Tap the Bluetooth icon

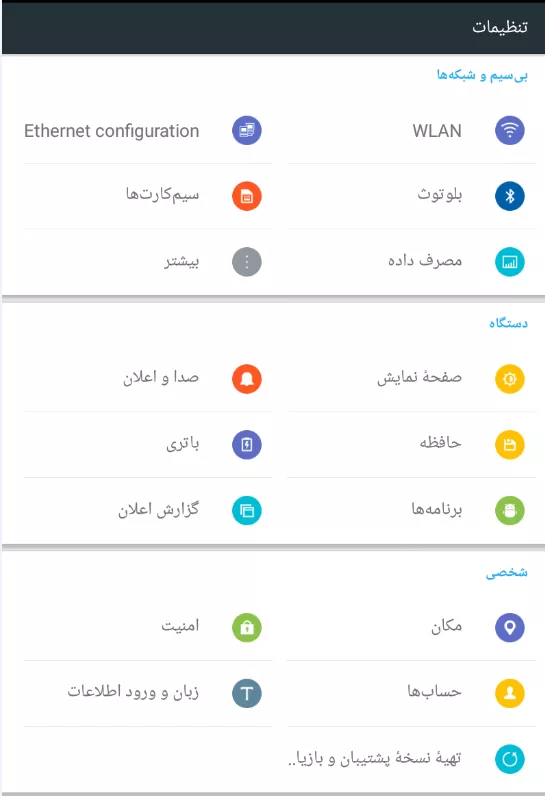tap(509, 196)
